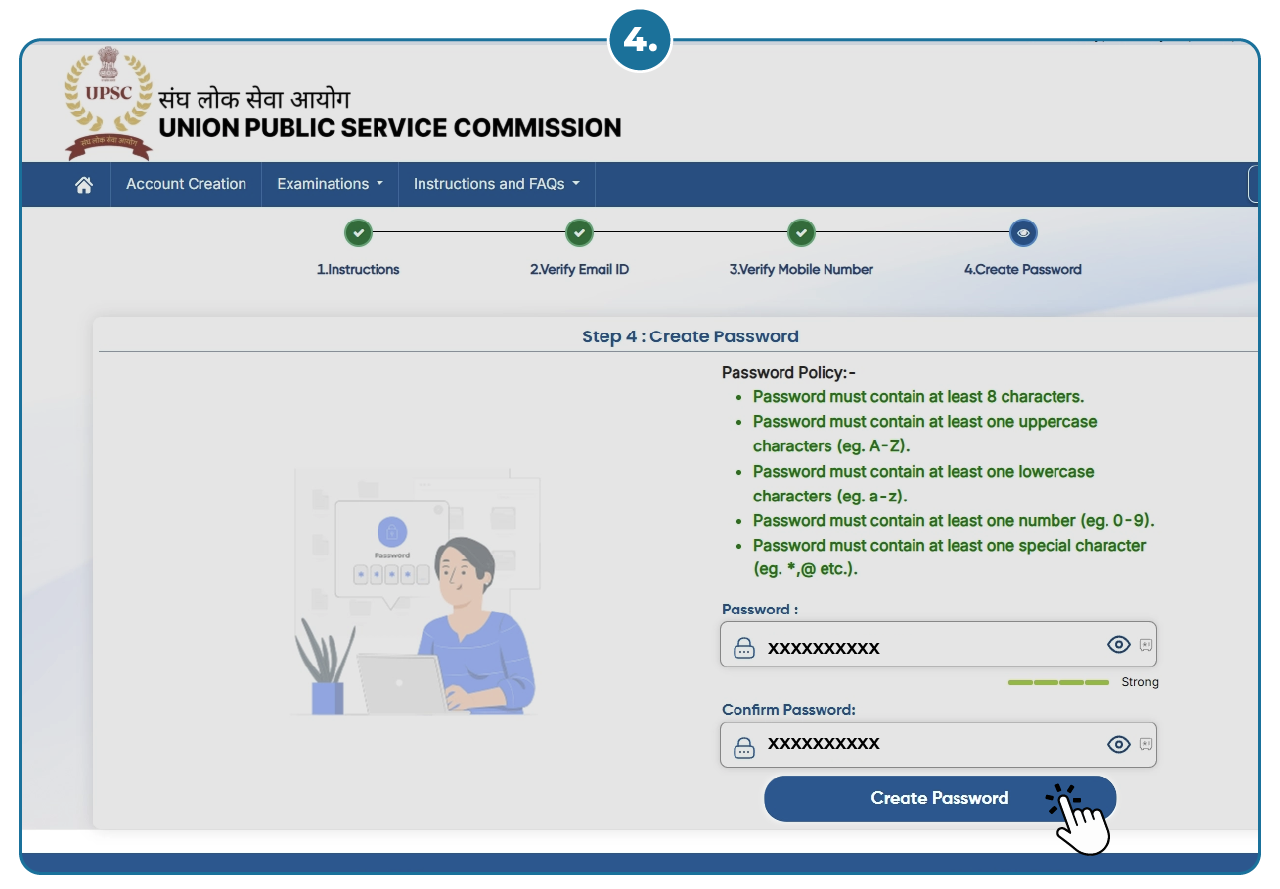
Task: Select the lock icon inside Confirm Password field
Action: tap(744, 745)
